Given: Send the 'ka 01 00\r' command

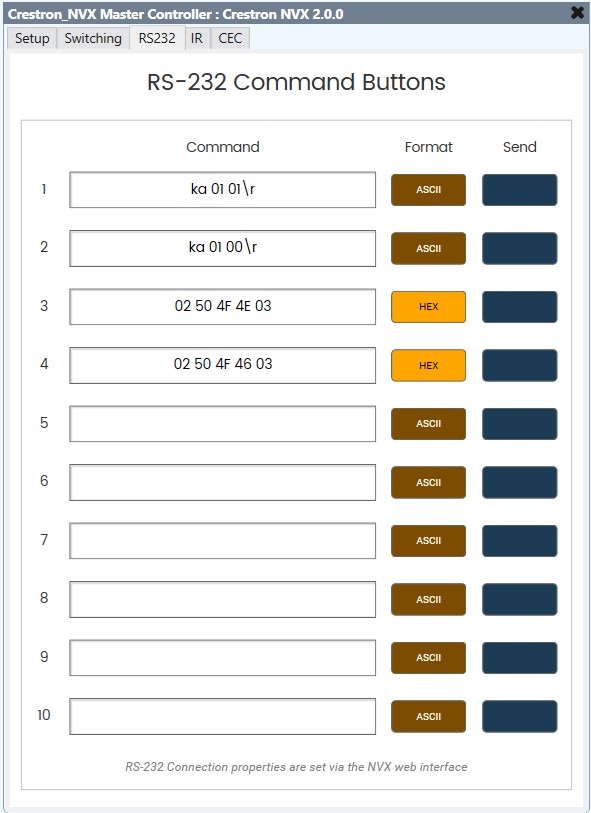Looking at the screenshot, I should [x=520, y=248].
